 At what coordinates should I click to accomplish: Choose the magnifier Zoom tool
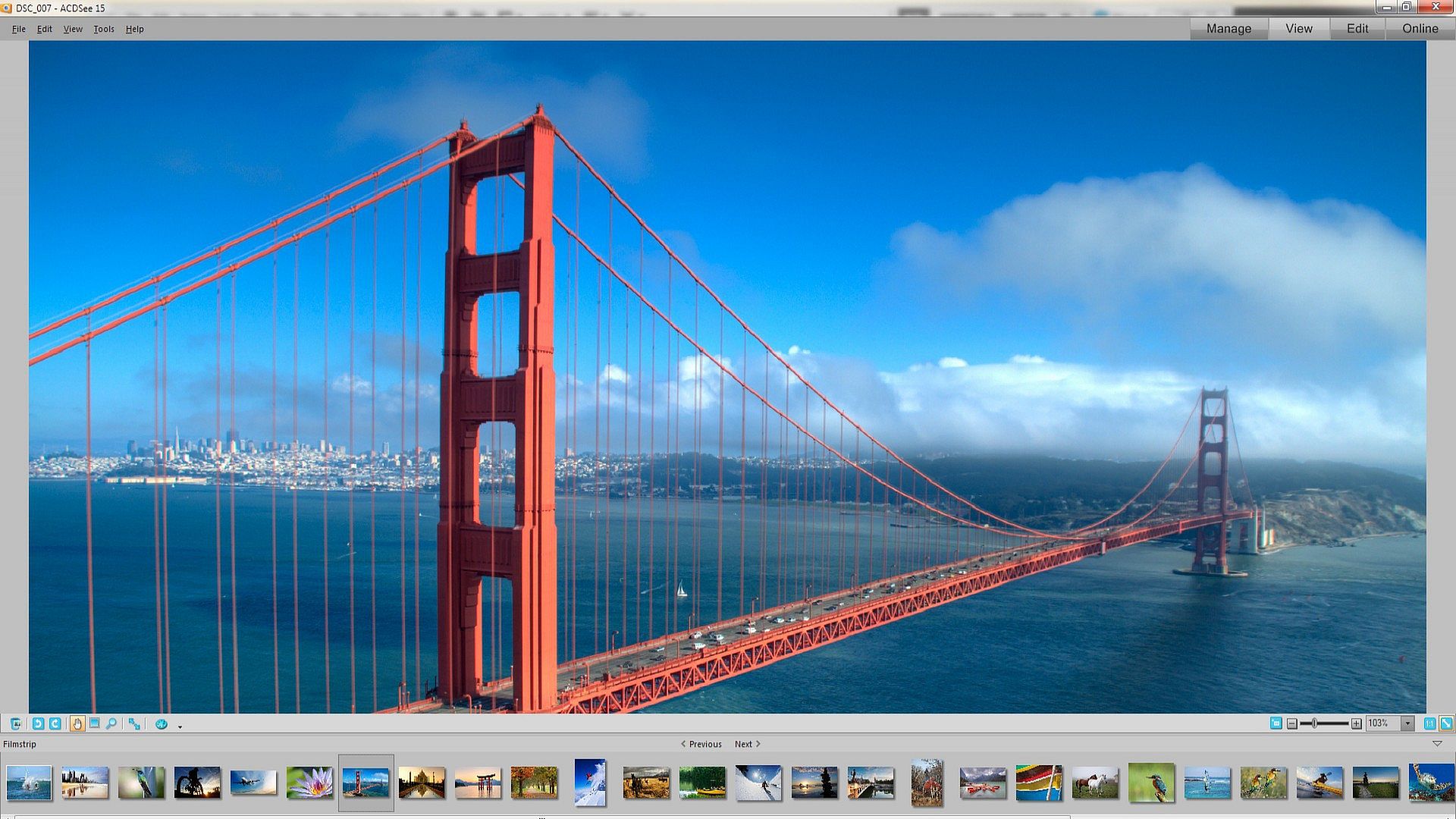tap(111, 723)
